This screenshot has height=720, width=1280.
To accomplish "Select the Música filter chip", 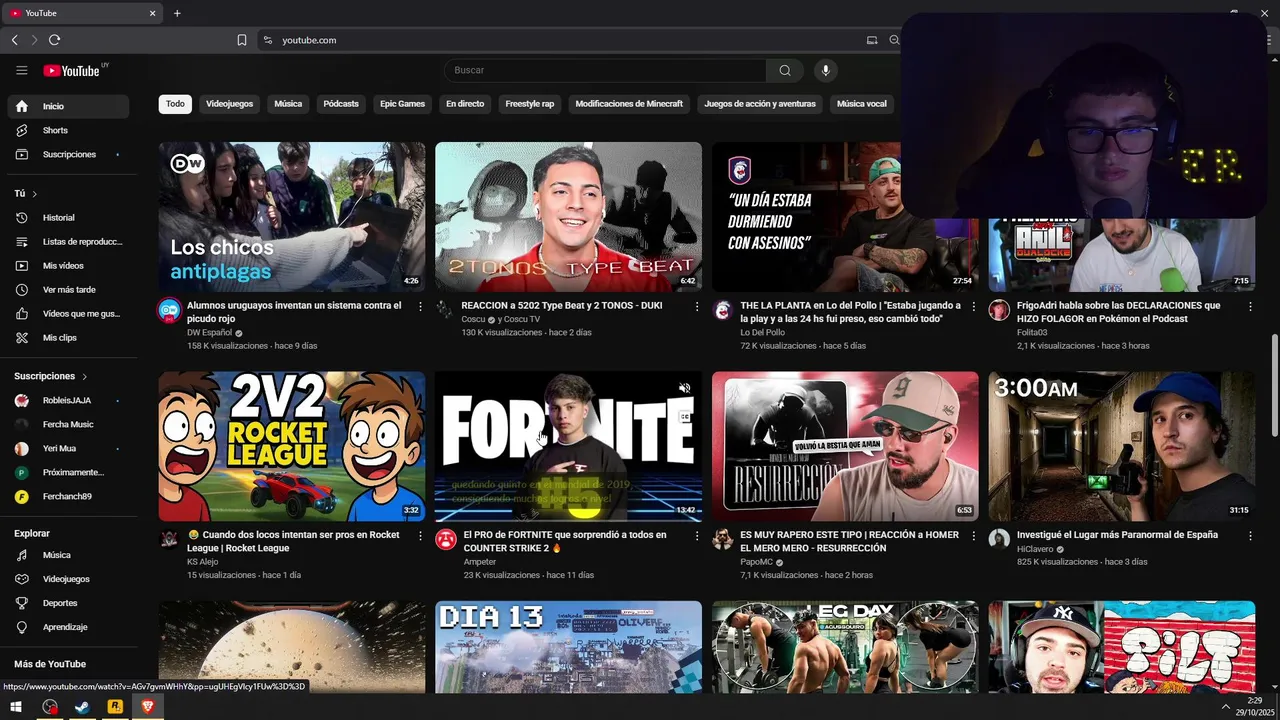I will click(x=288, y=104).
